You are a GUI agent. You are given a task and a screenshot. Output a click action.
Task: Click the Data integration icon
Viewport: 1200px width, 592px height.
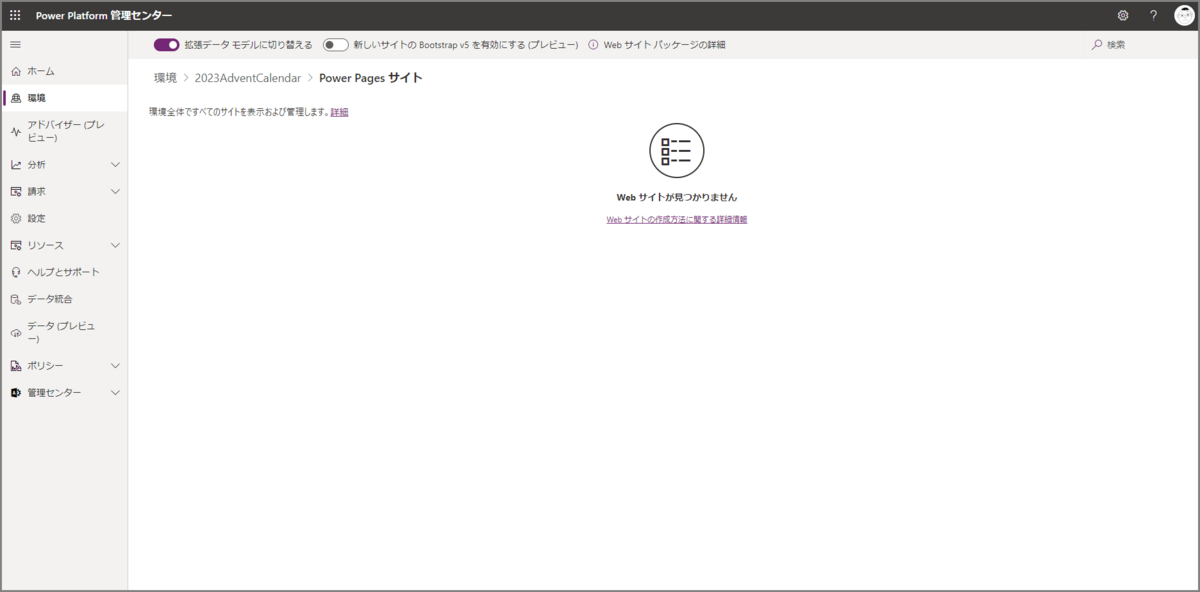(x=15, y=299)
